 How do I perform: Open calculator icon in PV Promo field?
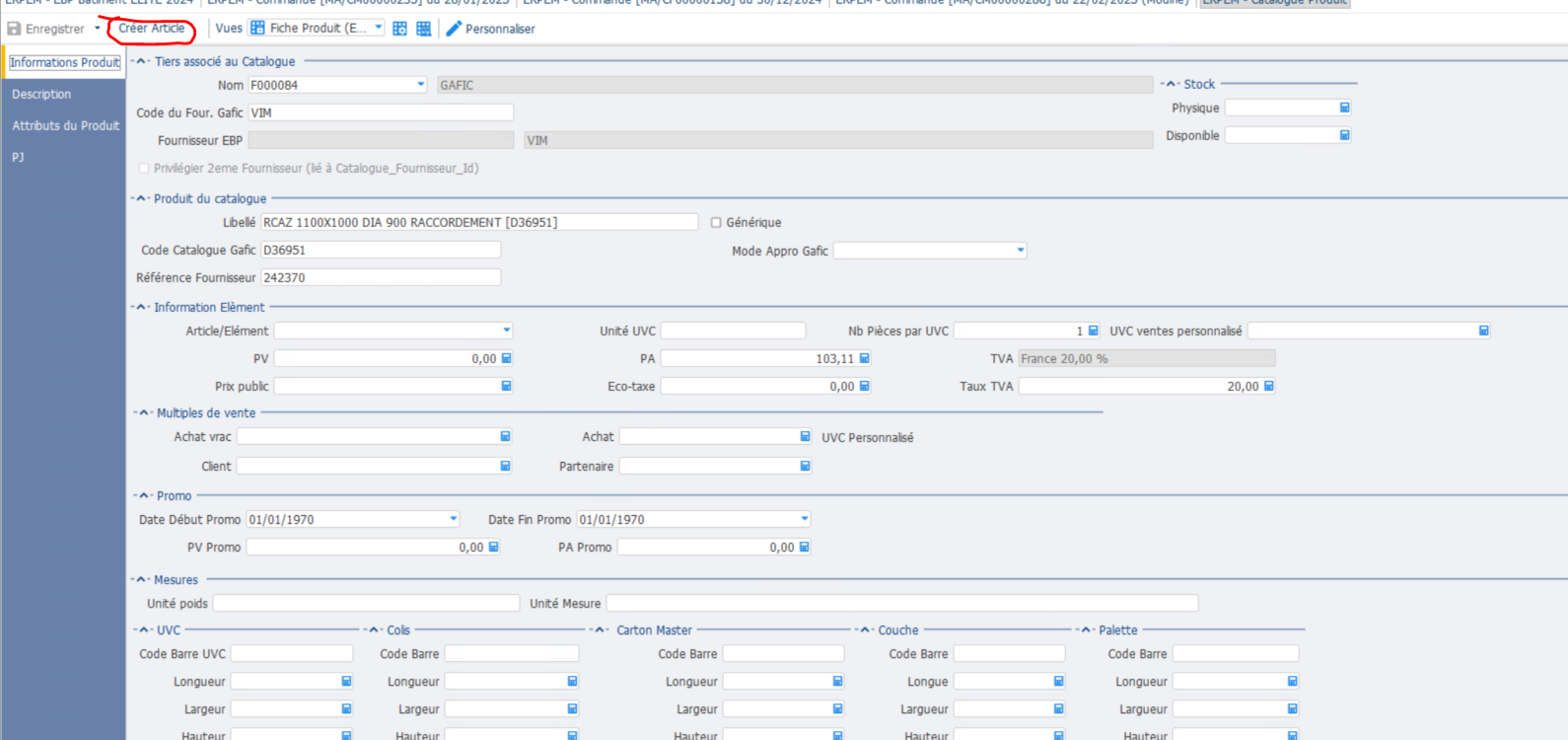pos(494,548)
